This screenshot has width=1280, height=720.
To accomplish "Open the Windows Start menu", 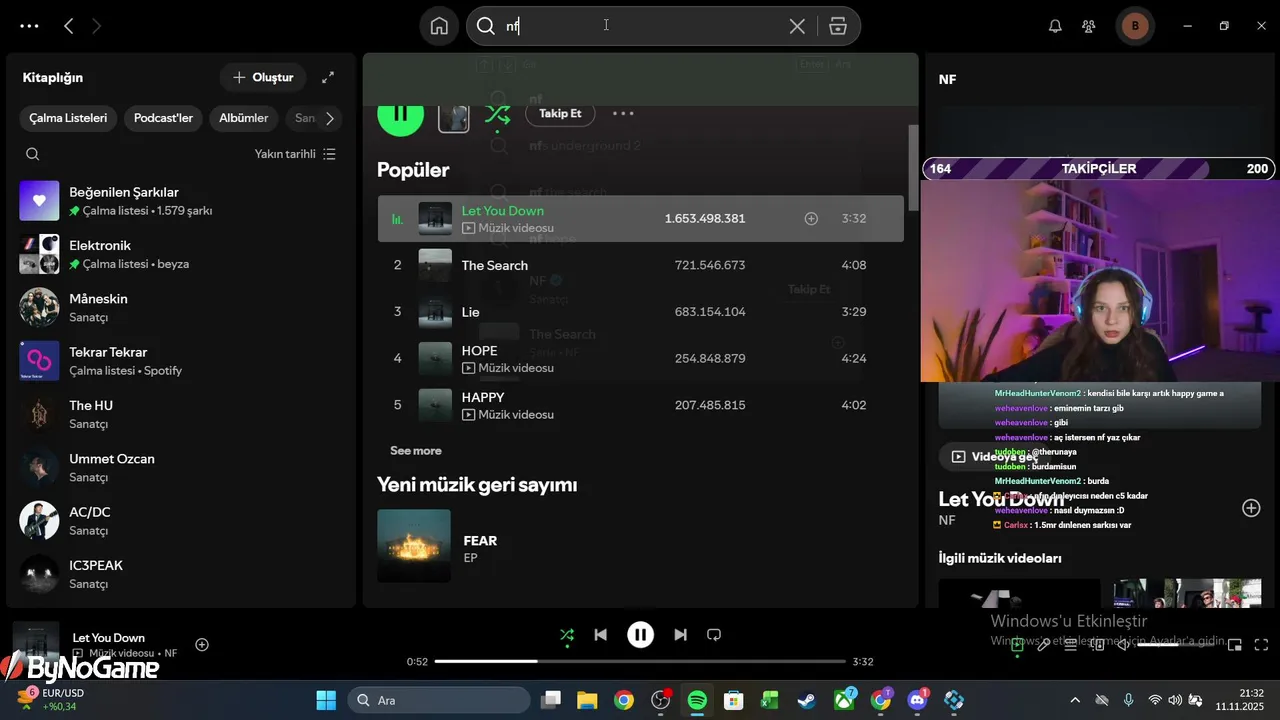I will click(x=326, y=700).
